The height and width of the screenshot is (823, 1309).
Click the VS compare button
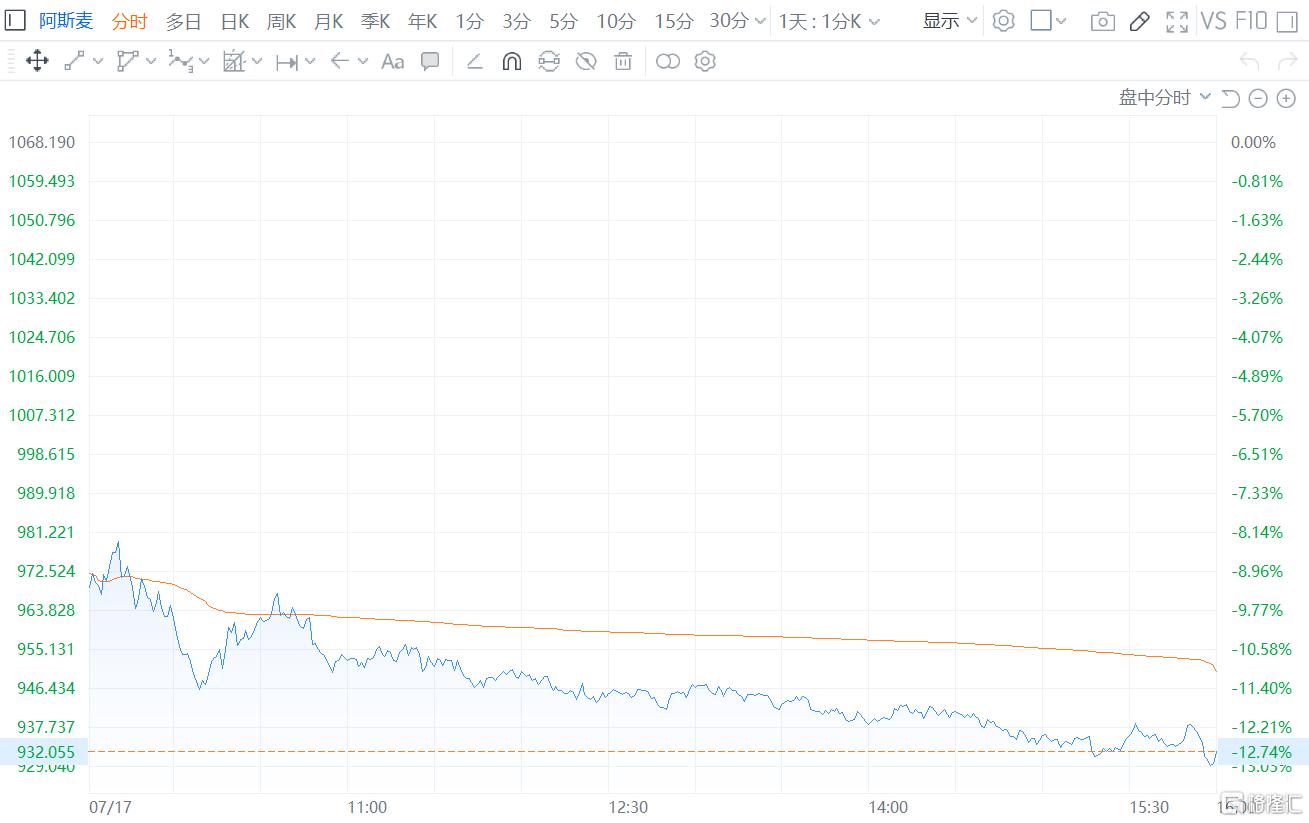tap(1214, 21)
